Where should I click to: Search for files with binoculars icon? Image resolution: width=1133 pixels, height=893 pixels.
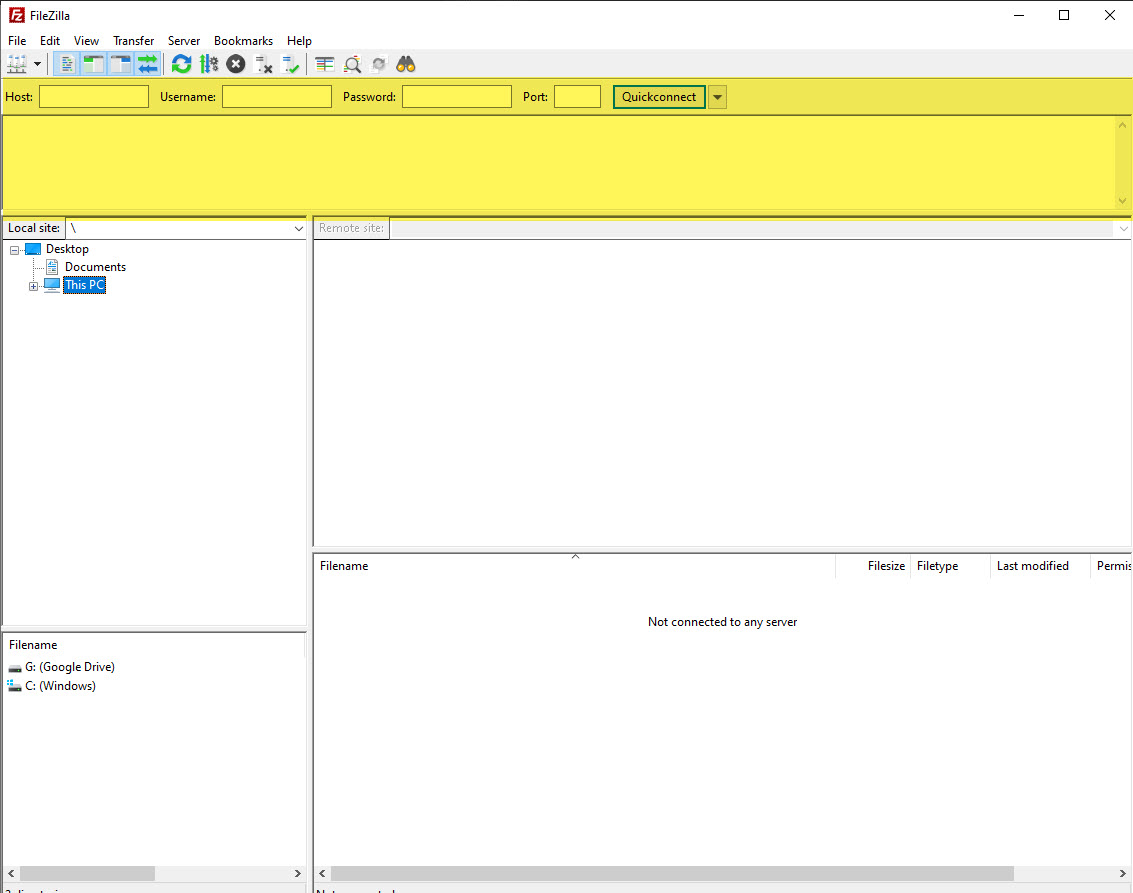tap(406, 64)
